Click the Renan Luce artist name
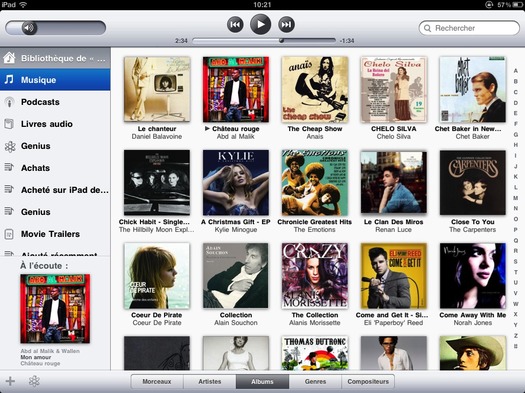 click(394, 230)
